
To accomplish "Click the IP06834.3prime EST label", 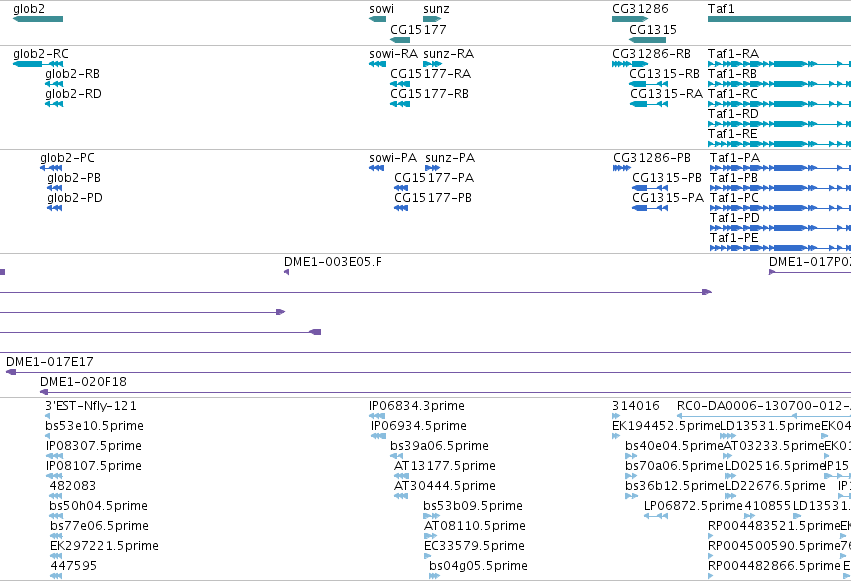I will pos(417,406).
